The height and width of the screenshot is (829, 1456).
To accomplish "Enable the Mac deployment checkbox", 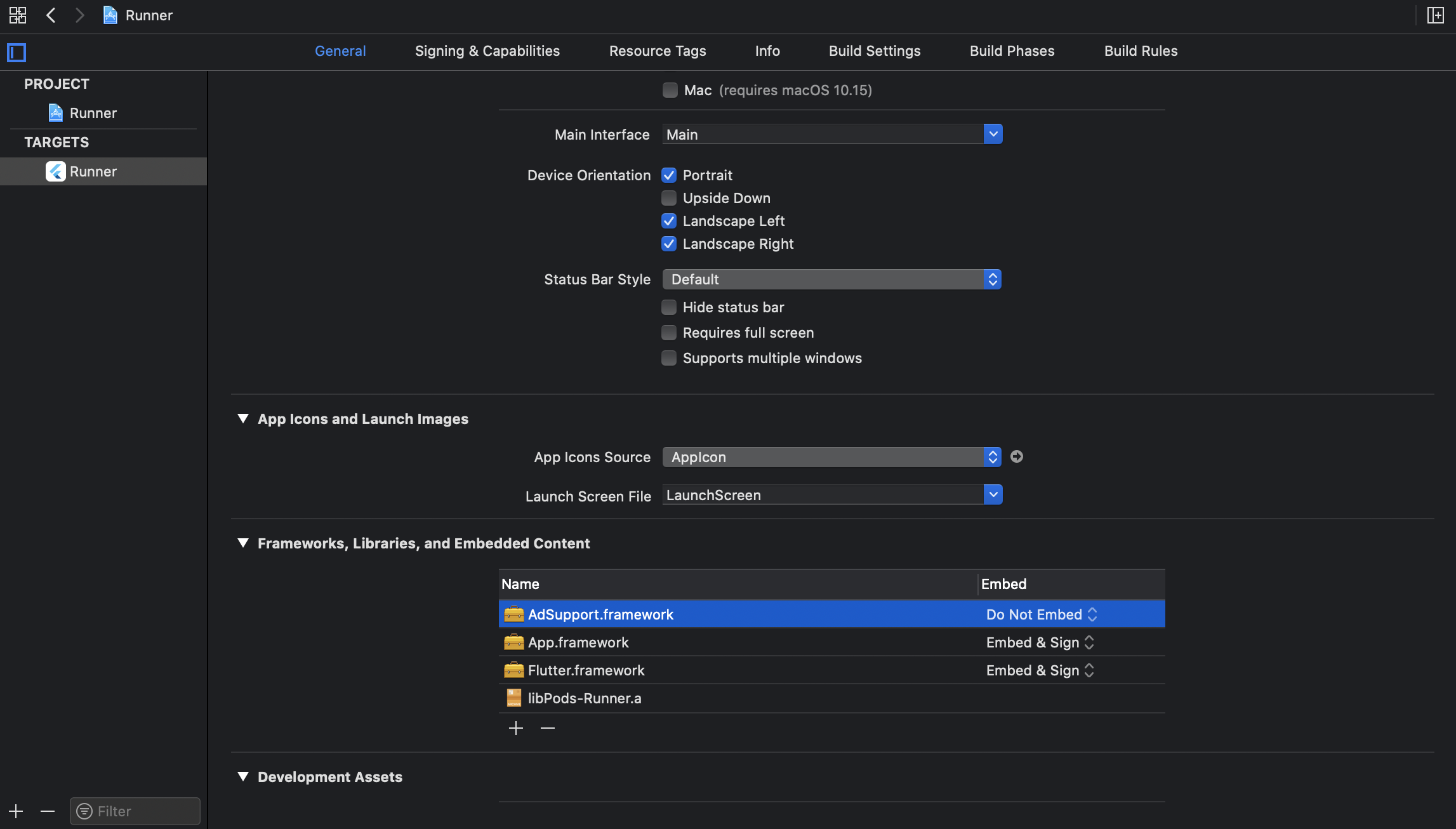I will click(x=670, y=90).
